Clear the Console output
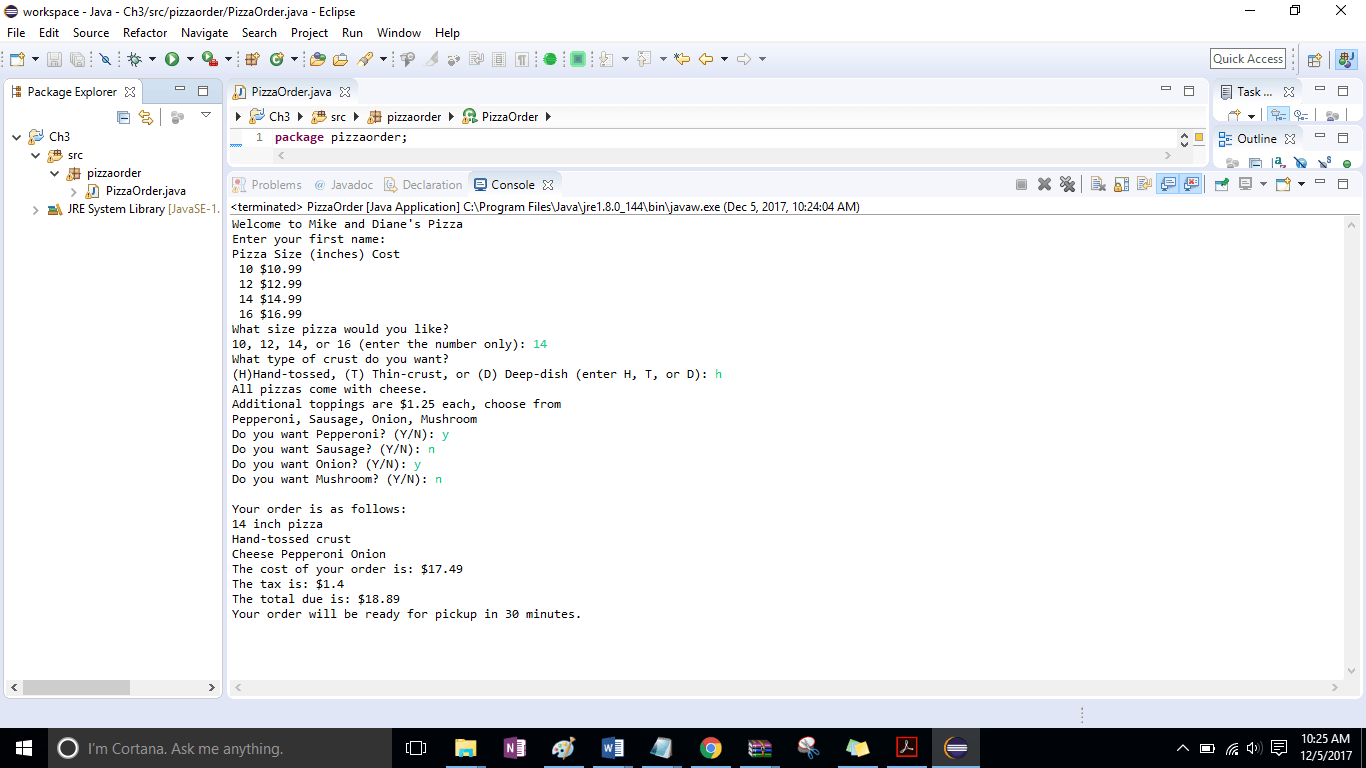The height and width of the screenshot is (768, 1366). click(x=1098, y=184)
